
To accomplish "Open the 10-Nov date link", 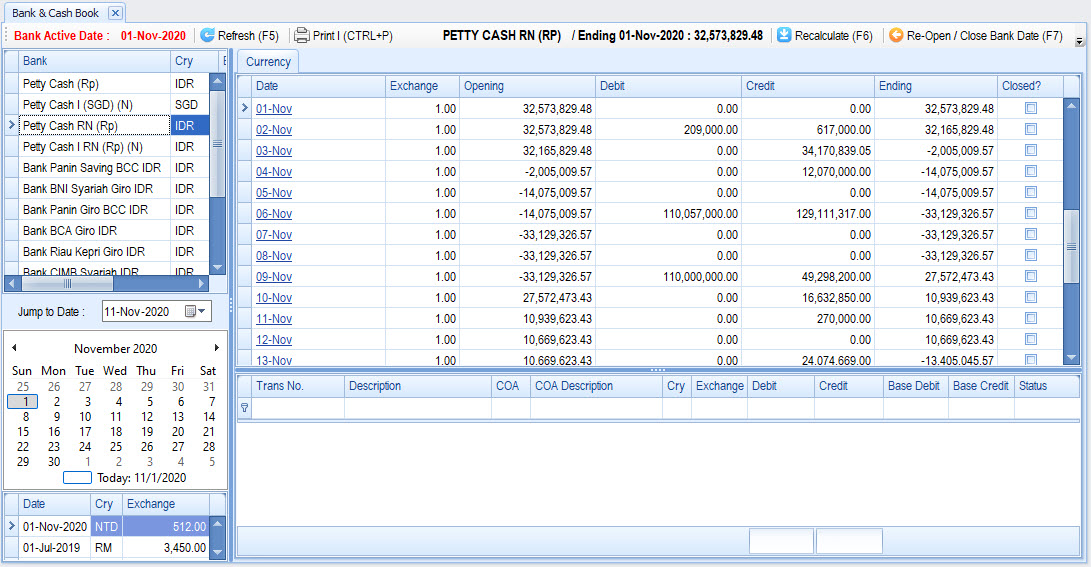I will click(274, 298).
